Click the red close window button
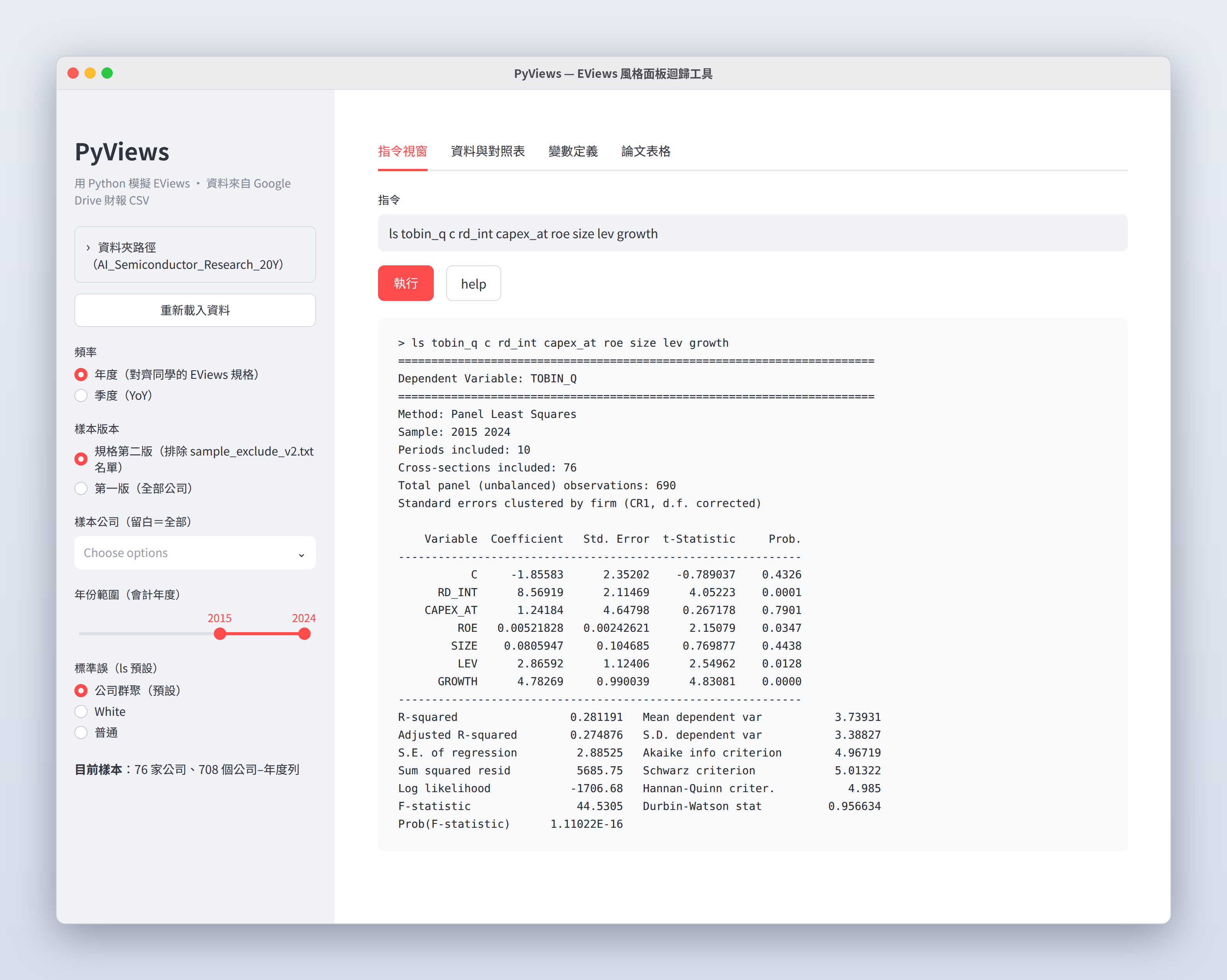Image resolution: width=1227 pixels, height=980 pixels. pyautogui.click(x=73, y=73)
